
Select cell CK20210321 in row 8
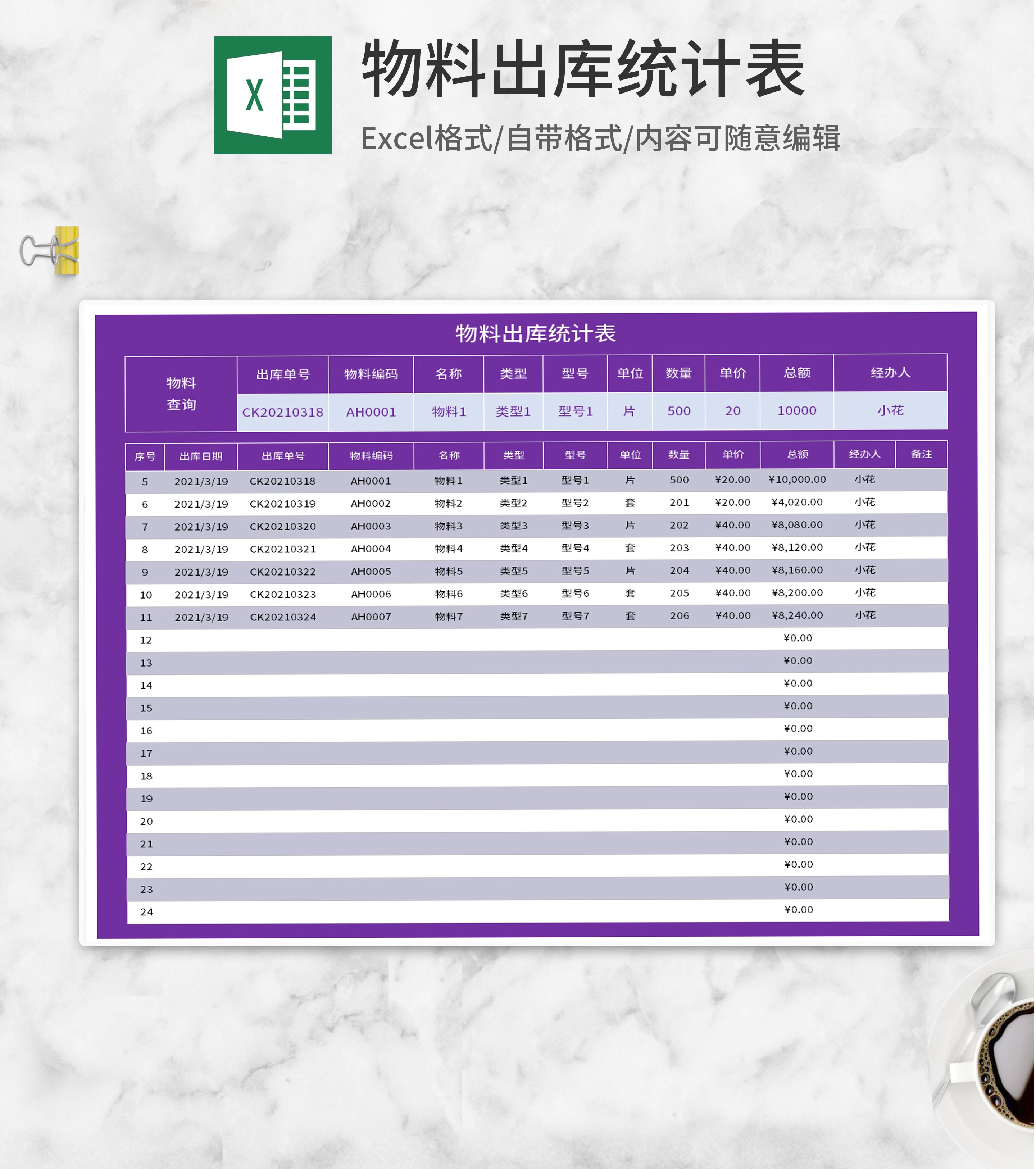[x=283, y=549]
